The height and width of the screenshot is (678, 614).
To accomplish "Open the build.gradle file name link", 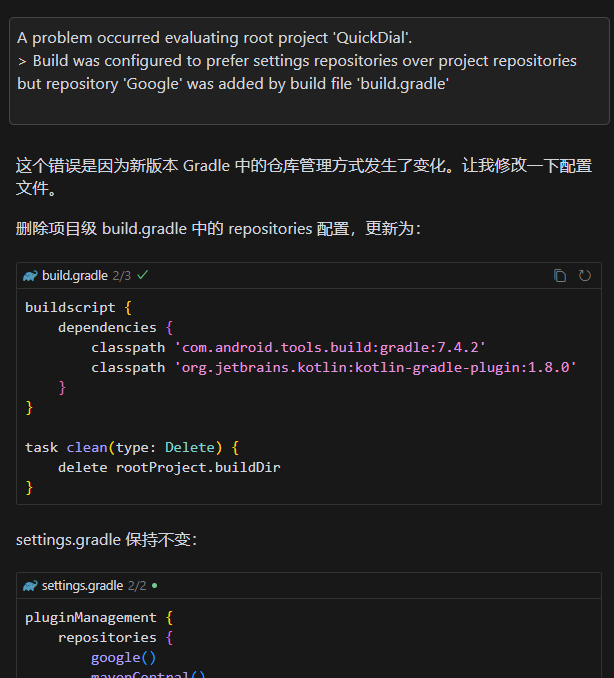I will pos(74,275).
